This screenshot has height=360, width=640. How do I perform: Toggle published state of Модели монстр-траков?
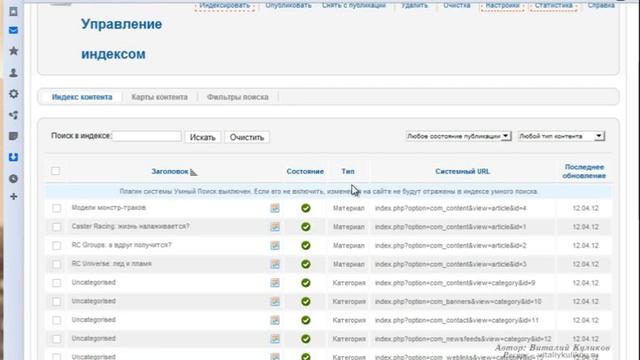(x=306, y=208)
